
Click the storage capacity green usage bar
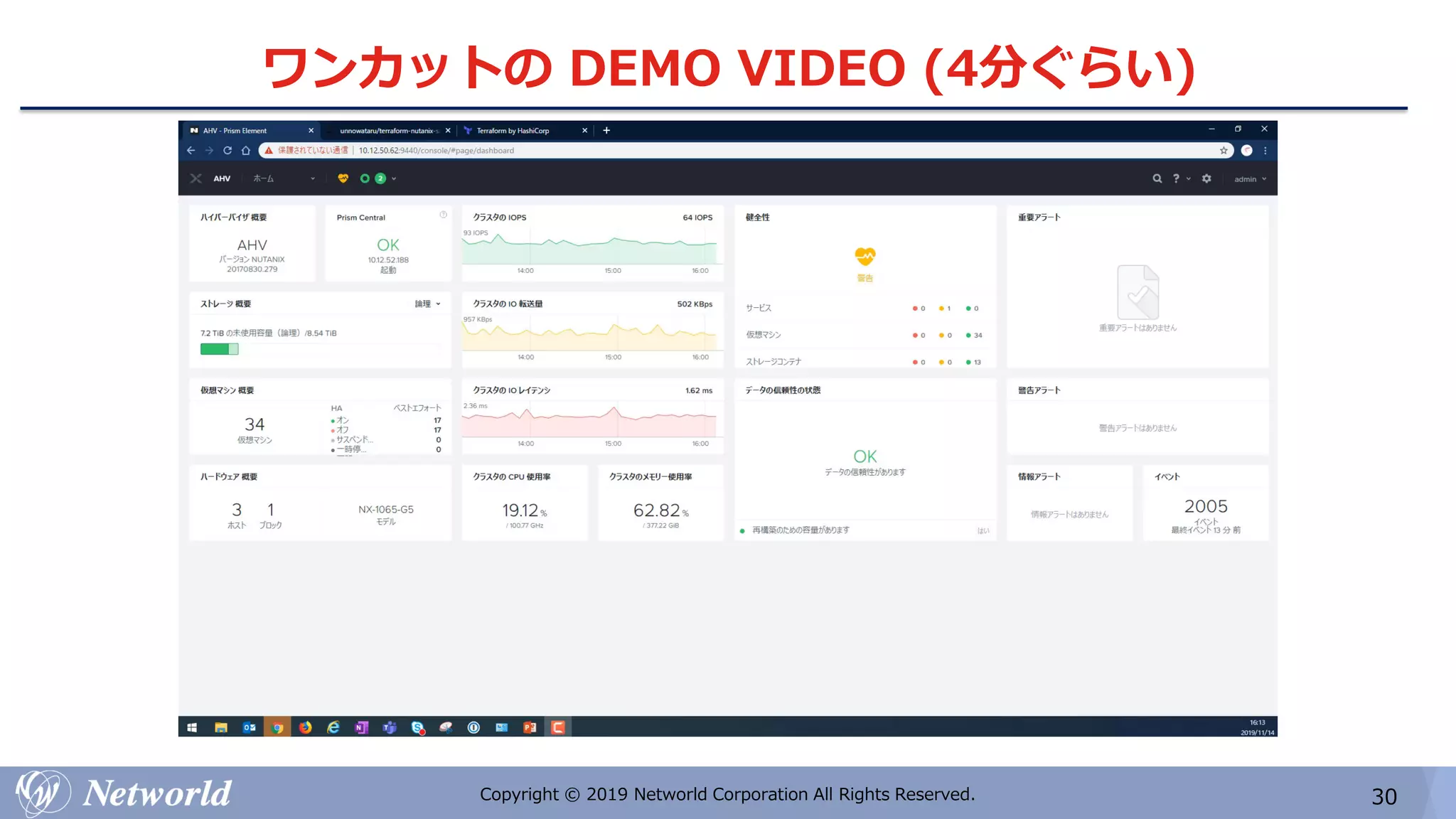point(219,349)
